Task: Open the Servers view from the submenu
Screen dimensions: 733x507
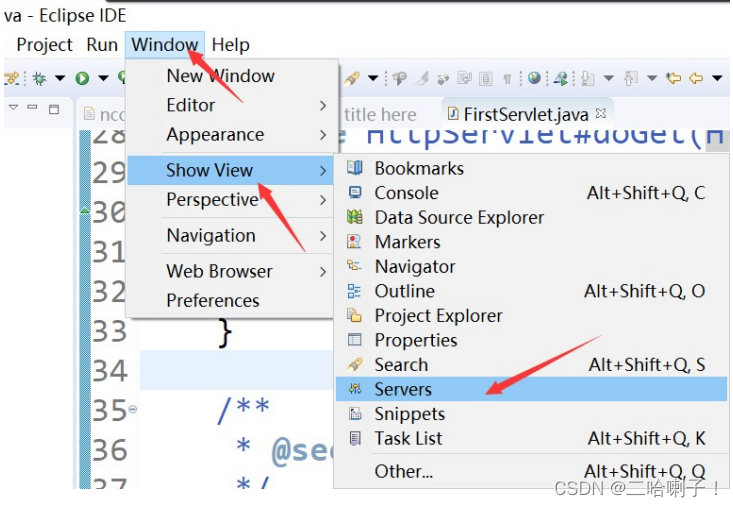Action: tap(531, 389)
